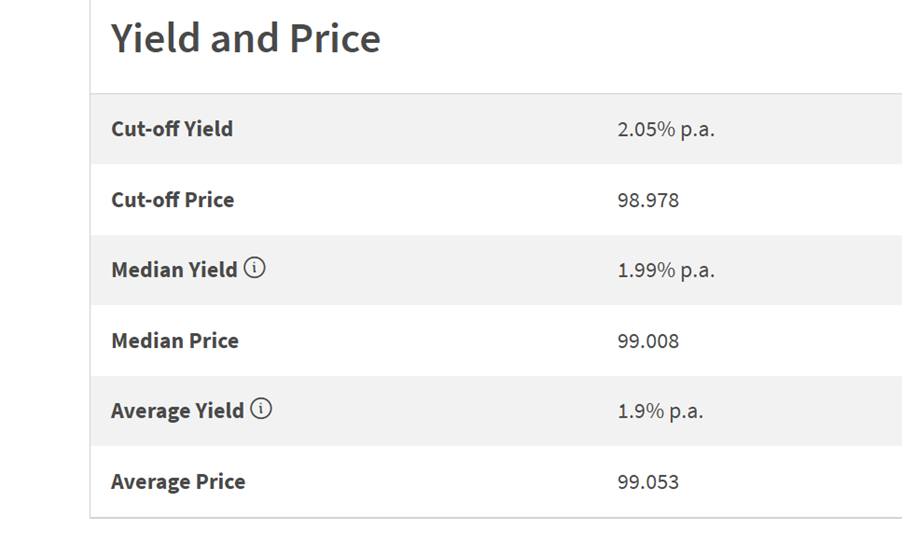
Task: Click the word Yield in the heading
Action: click(x=155, y=39)
